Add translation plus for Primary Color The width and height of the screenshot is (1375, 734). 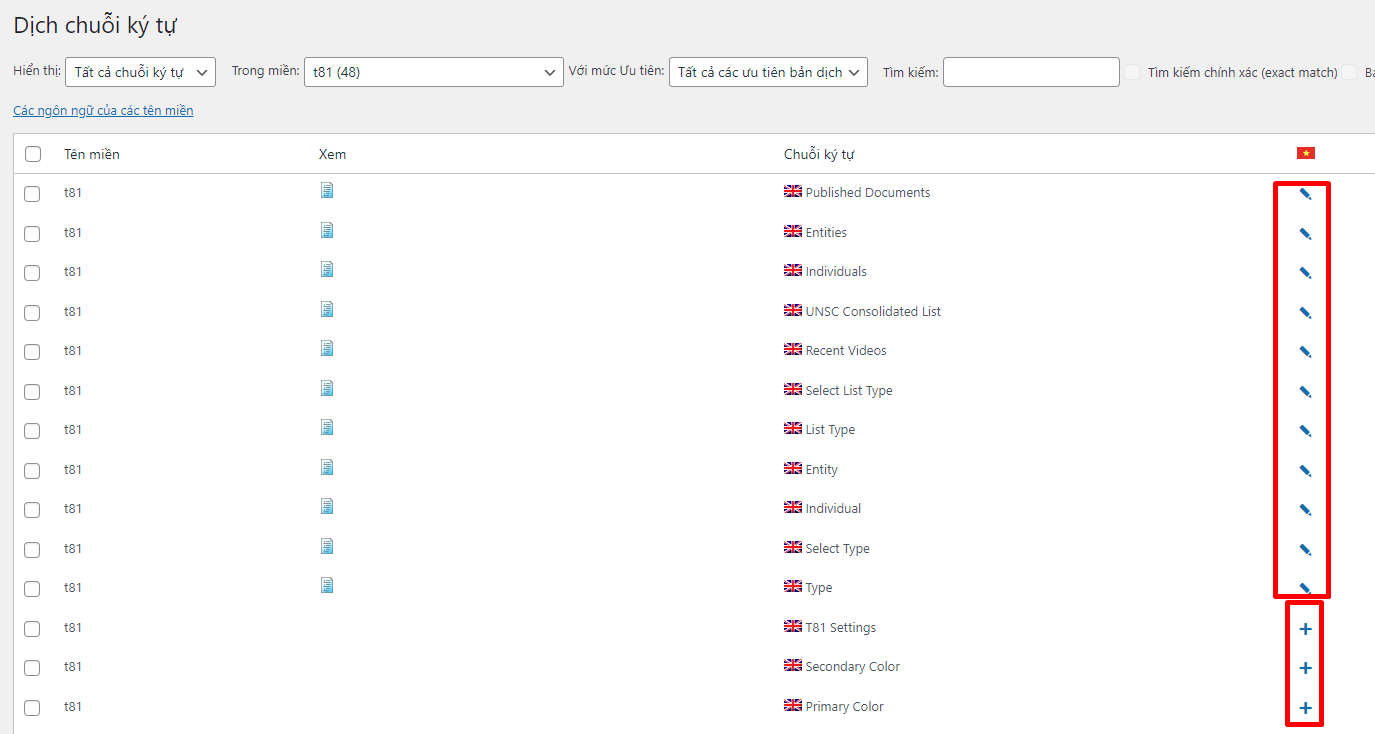[x=1305, y=708]
